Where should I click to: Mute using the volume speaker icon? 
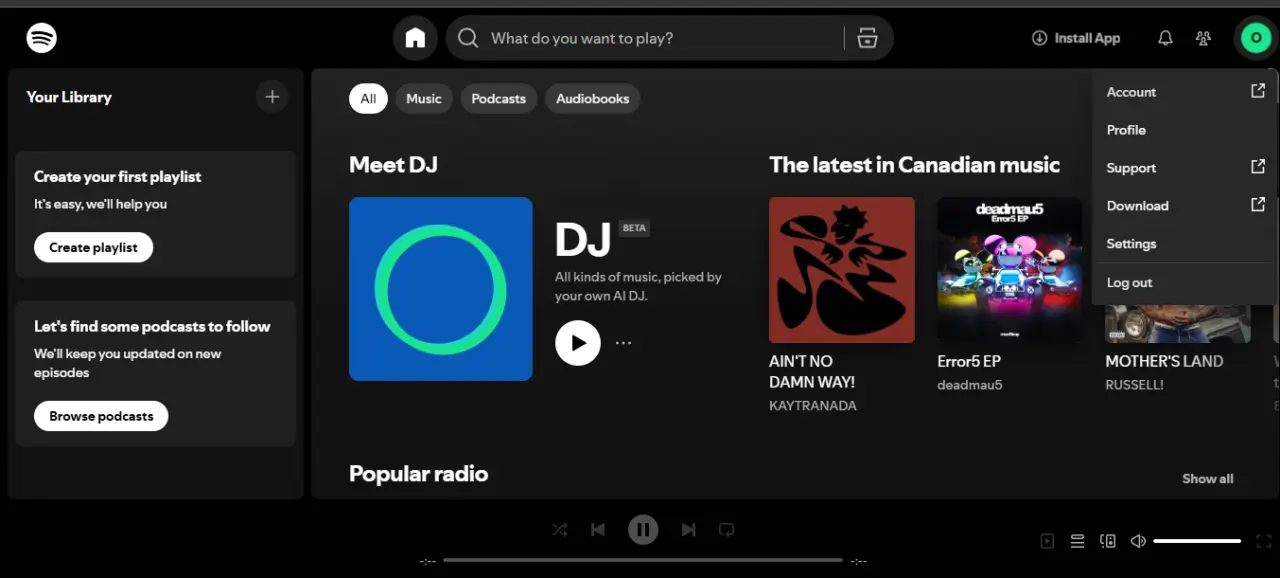(1138, 541)
